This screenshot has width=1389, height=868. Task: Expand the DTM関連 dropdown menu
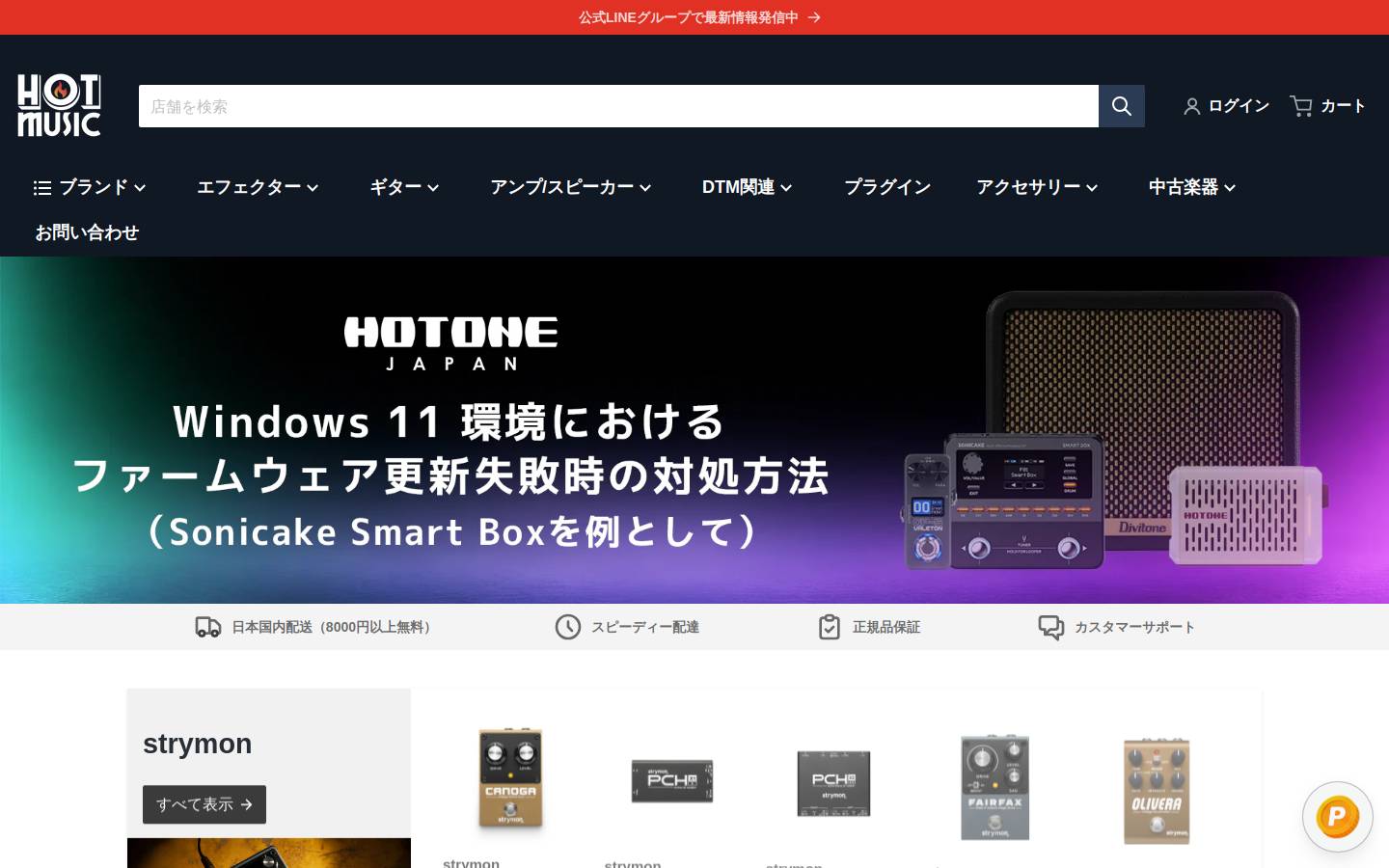pos(747,187)
